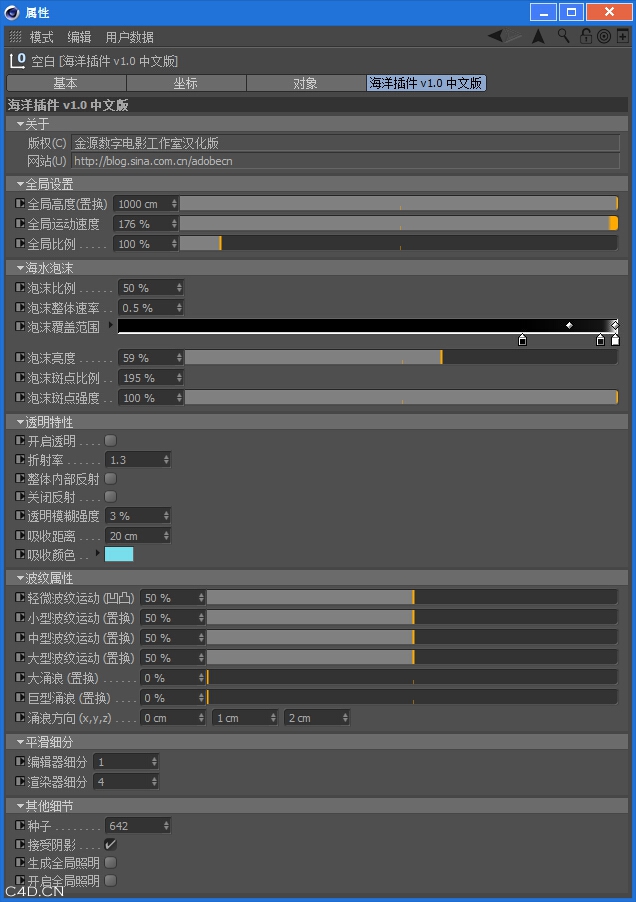Collapse the 平滑细分 section
636x902 pixels.
pos(20,742)
